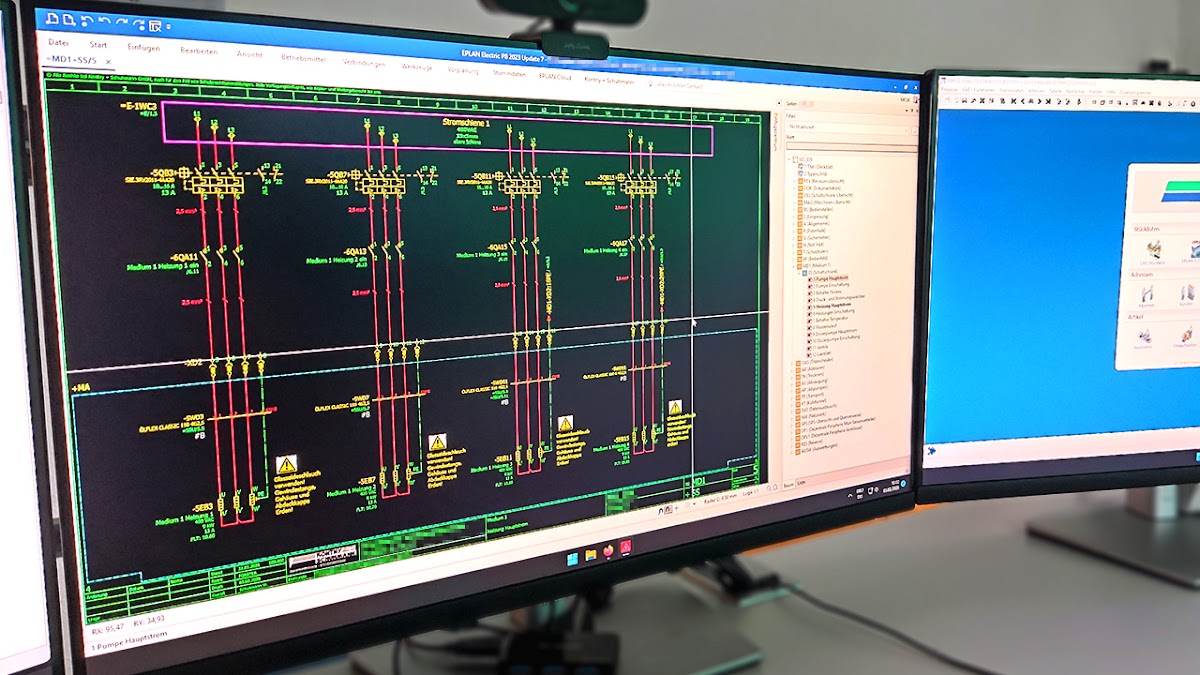Select 5 Heizung Hauptstrom page in tree
The height and width of the screenshot is (675, 1200).
pos(832,305)
